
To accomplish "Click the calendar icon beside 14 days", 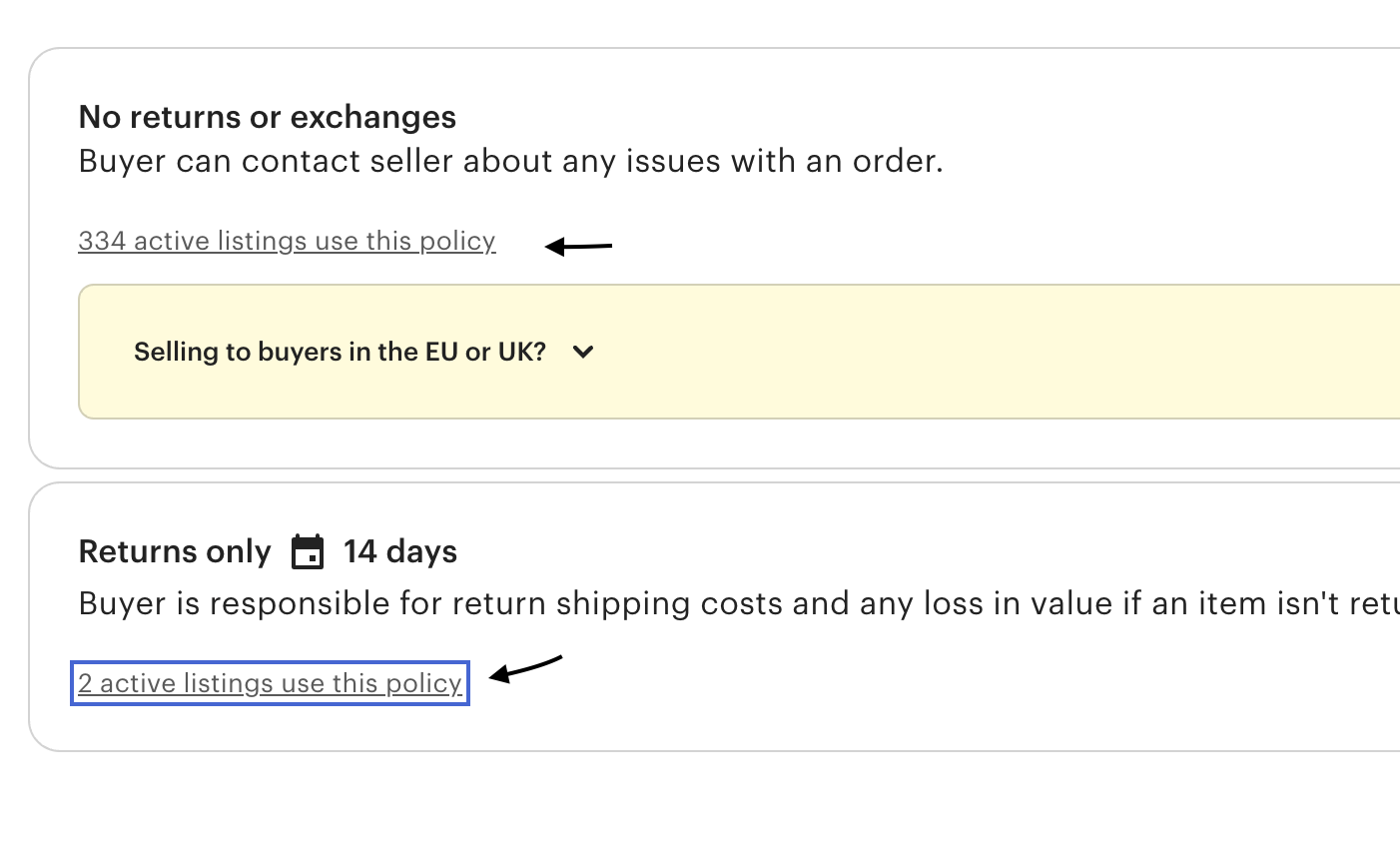I will tap(308, 551).
